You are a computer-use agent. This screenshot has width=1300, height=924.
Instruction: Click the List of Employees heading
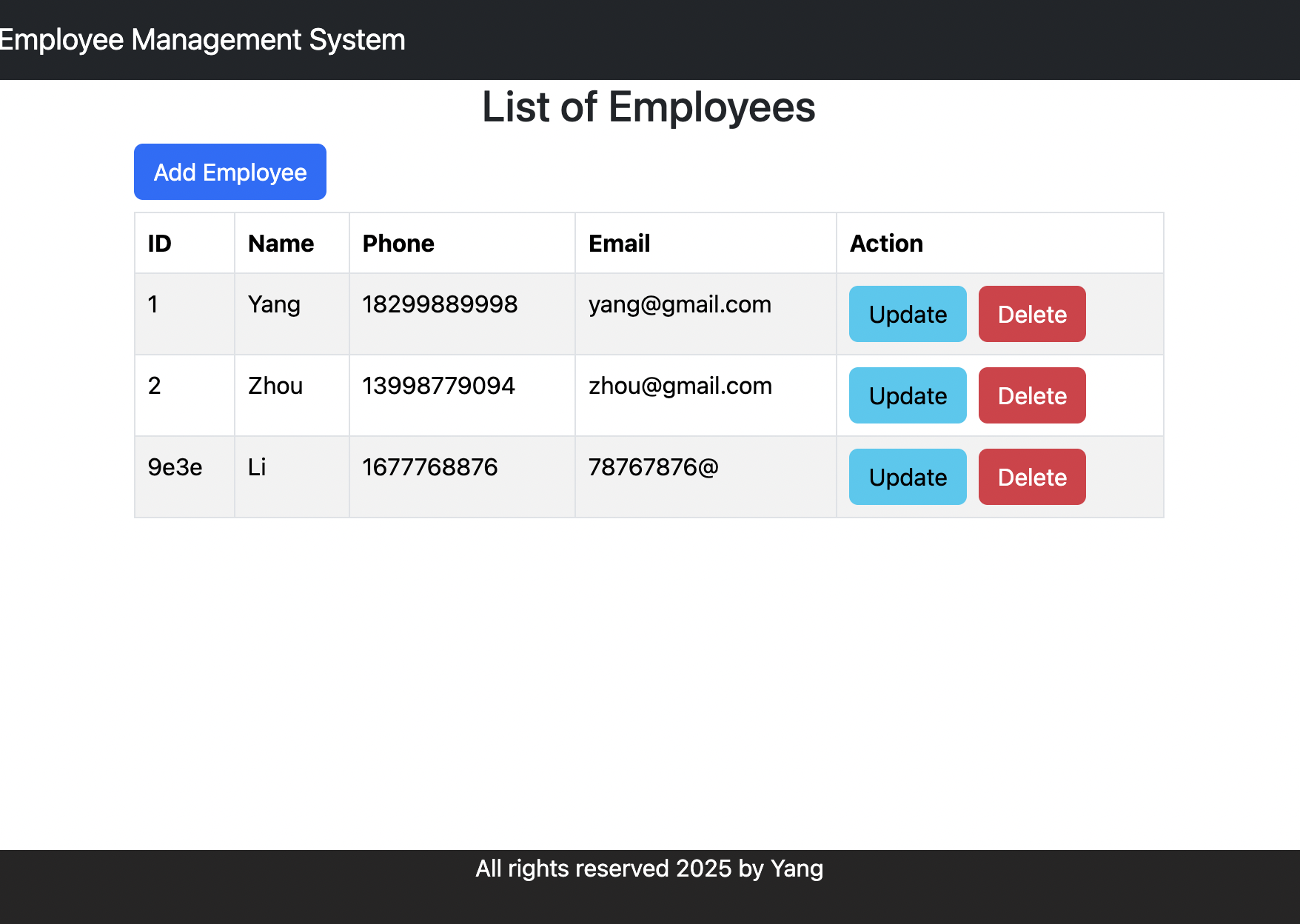click(x=649, y=107)
